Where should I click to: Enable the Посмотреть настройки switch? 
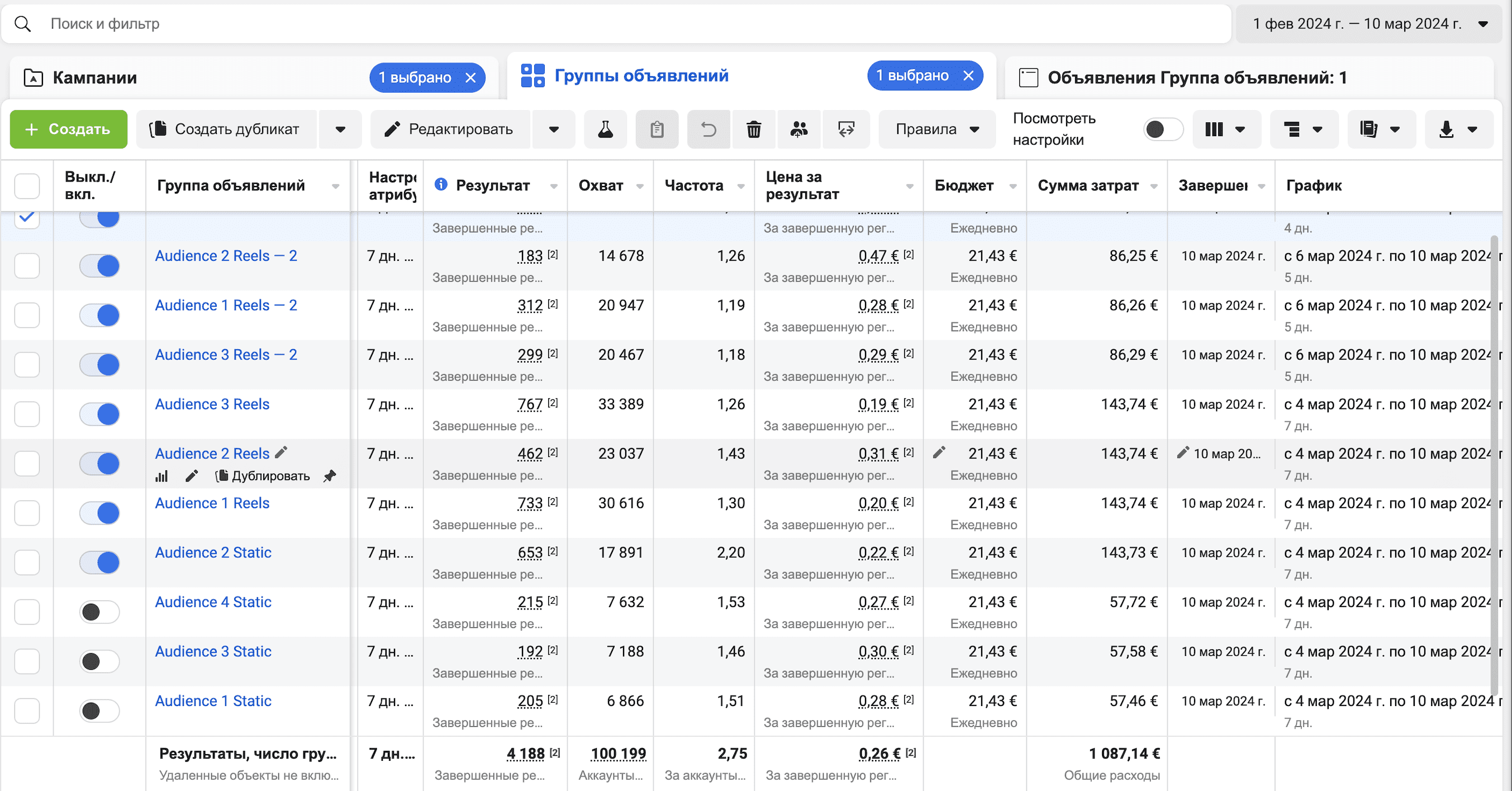(x=1163, y=129)
